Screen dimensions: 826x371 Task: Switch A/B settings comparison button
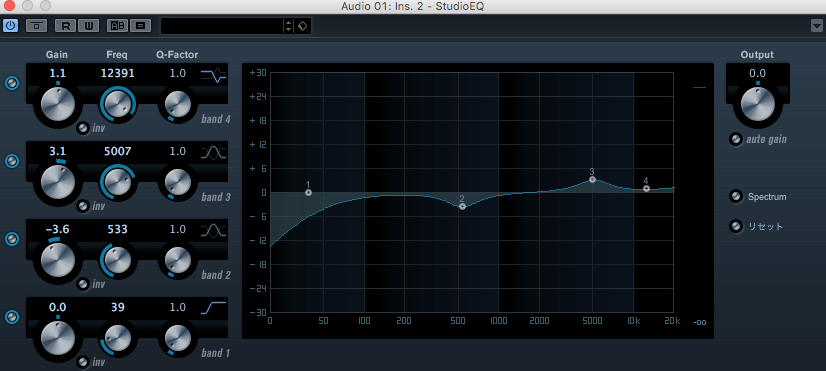[117, 25]
